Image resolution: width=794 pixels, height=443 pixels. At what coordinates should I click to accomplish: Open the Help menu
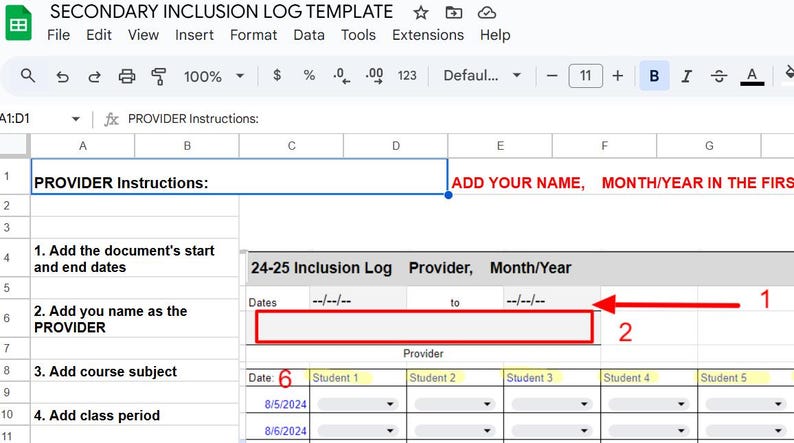tap(495, 35)
